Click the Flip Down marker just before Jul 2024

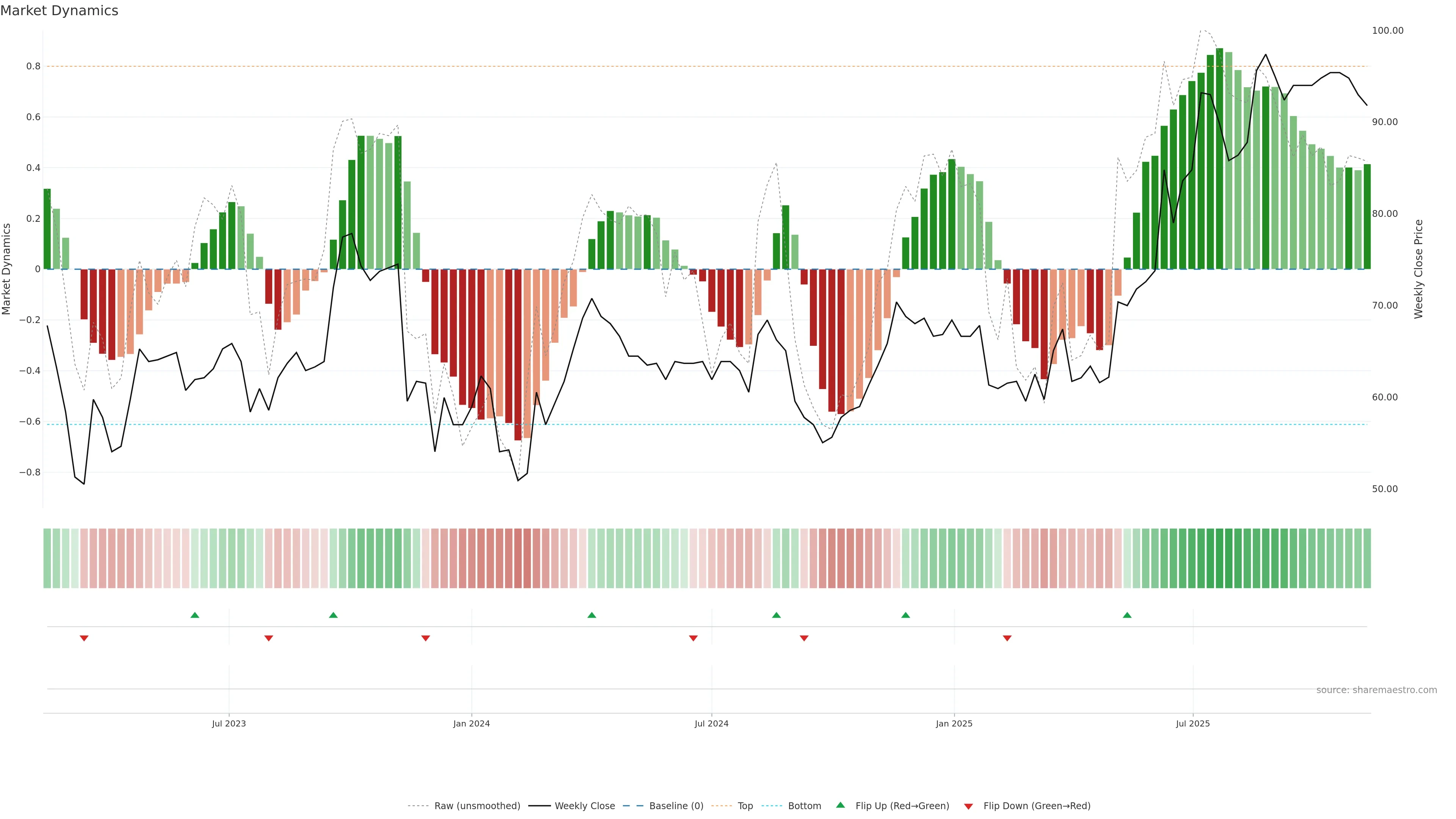(x=693, y=638)
